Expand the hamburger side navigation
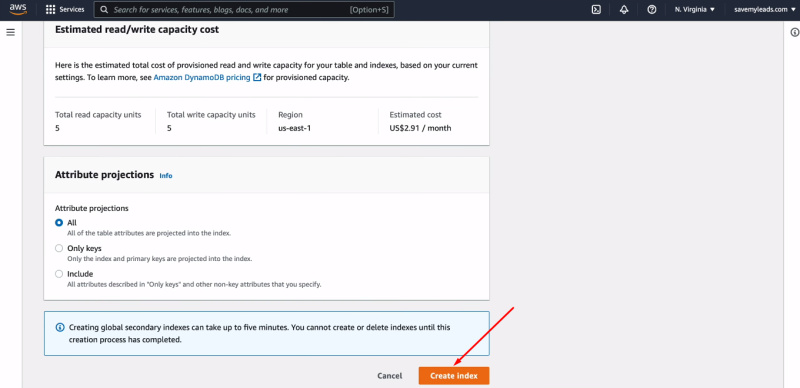800x388 pixels. pos(10,33)
